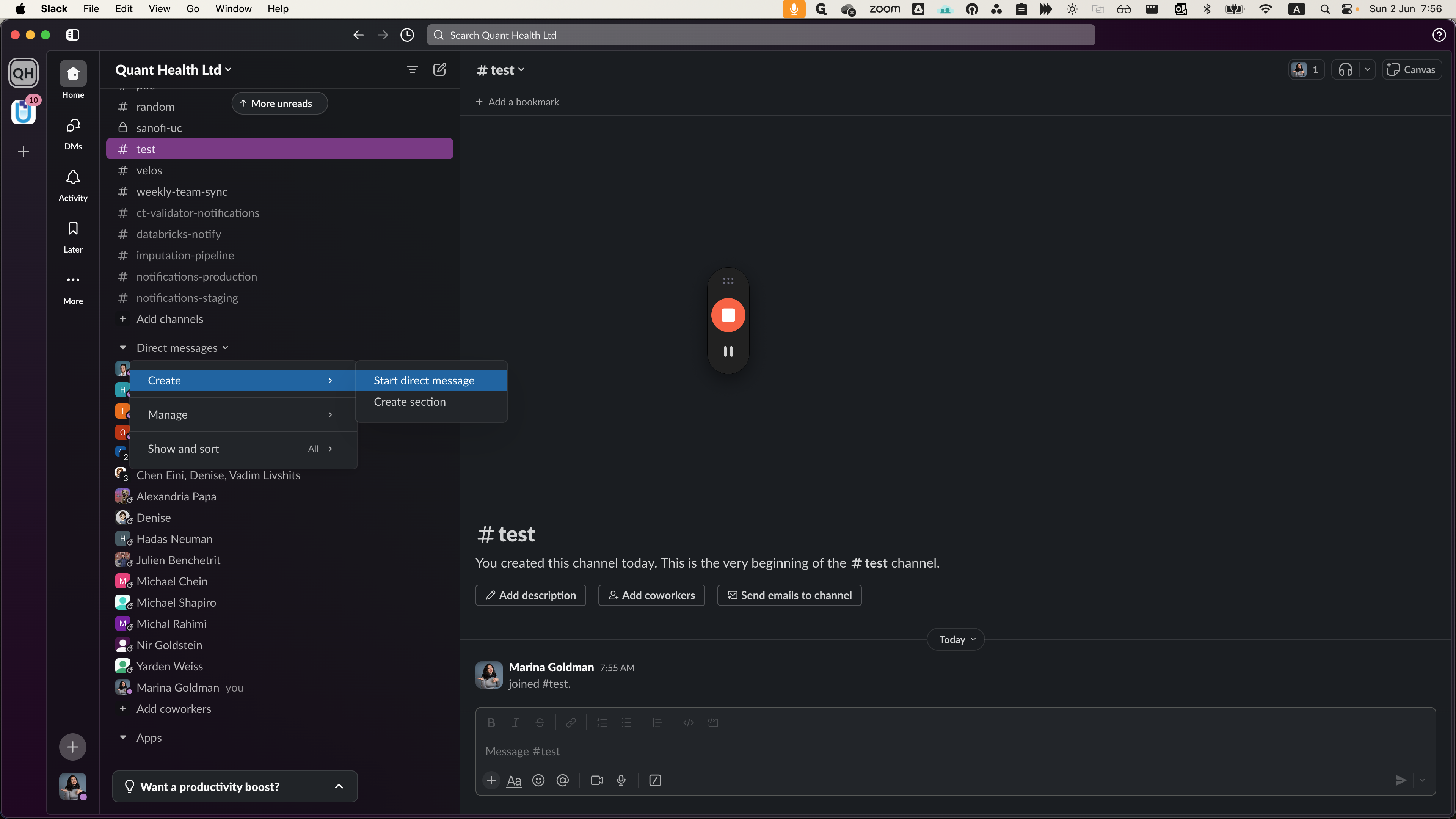Open the slash shortcuts menu

coord(655,781)
